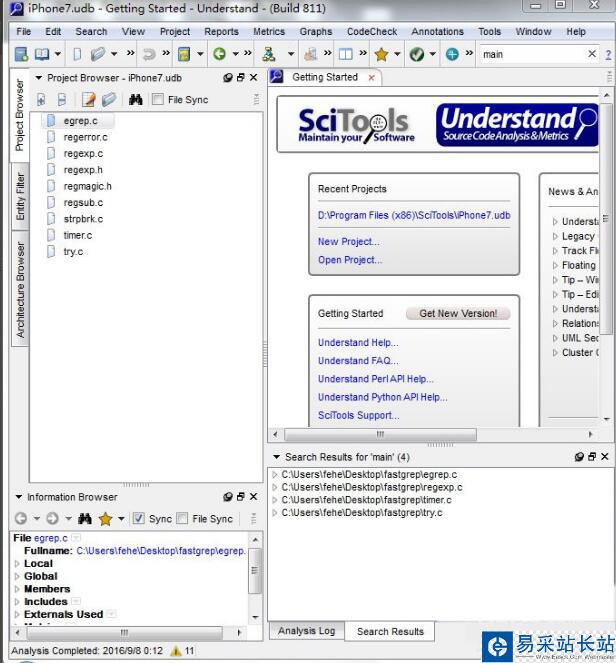
Task: Undock the Project Browser panel
Action: point(241,77)
